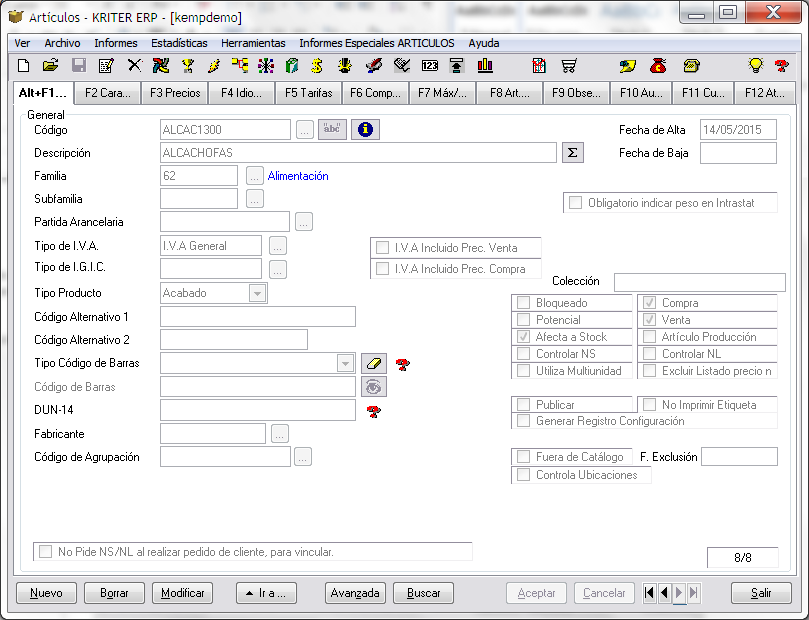Enable I.V.A Incluido Prec. Venta checkbox

(x=382, y=248)
